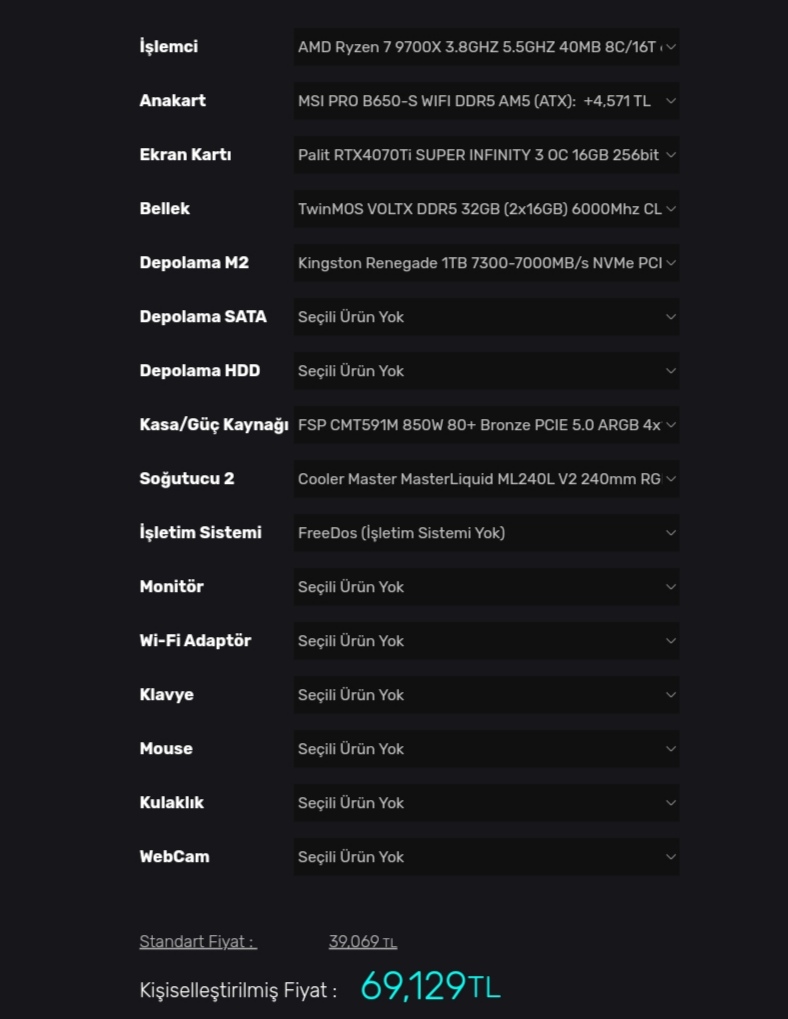Click the WebCam dropdown chevron arrow
This screenshot has width=788, height=1019.
click(671, 857)
